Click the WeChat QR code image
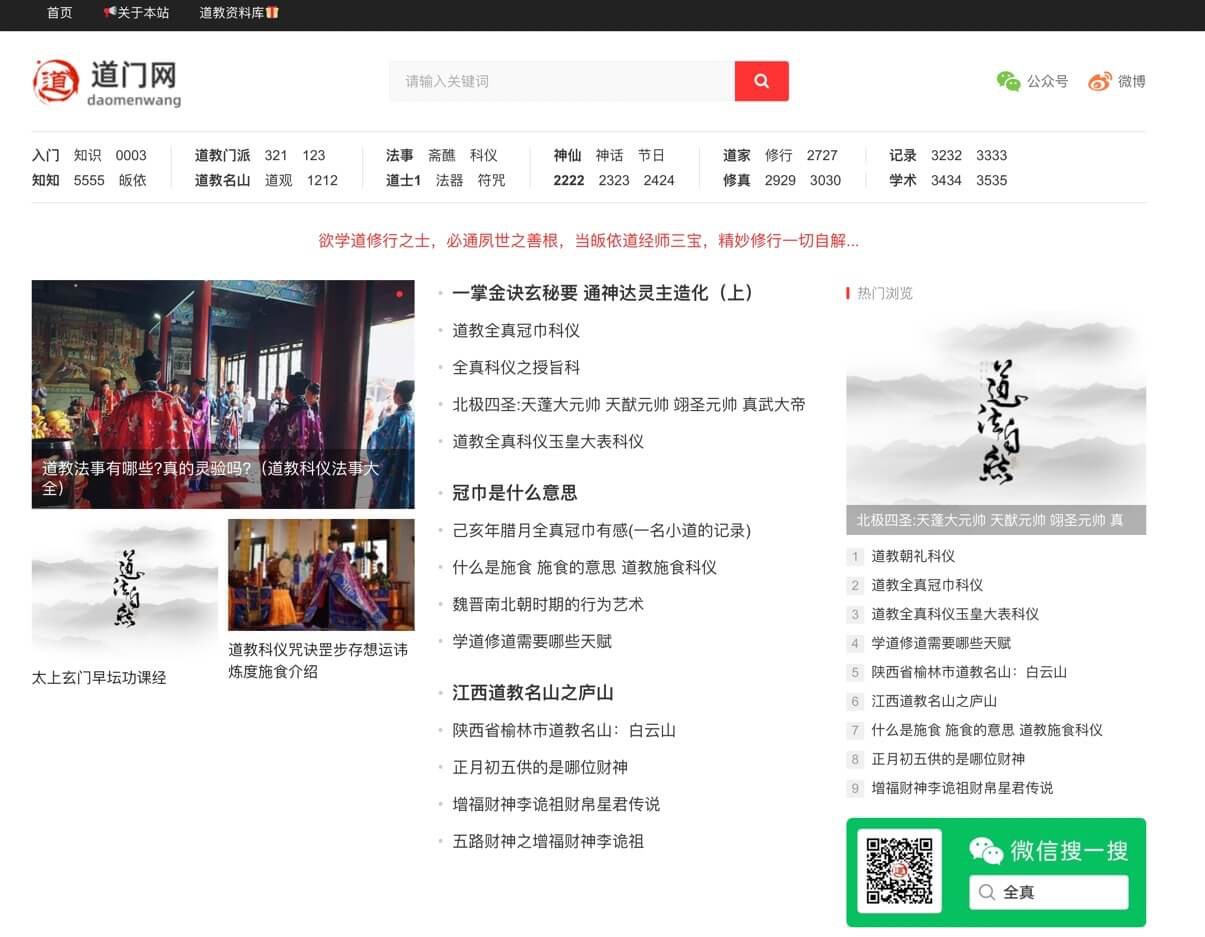This screenshot has width=1205, height=937. pos(899,871)
